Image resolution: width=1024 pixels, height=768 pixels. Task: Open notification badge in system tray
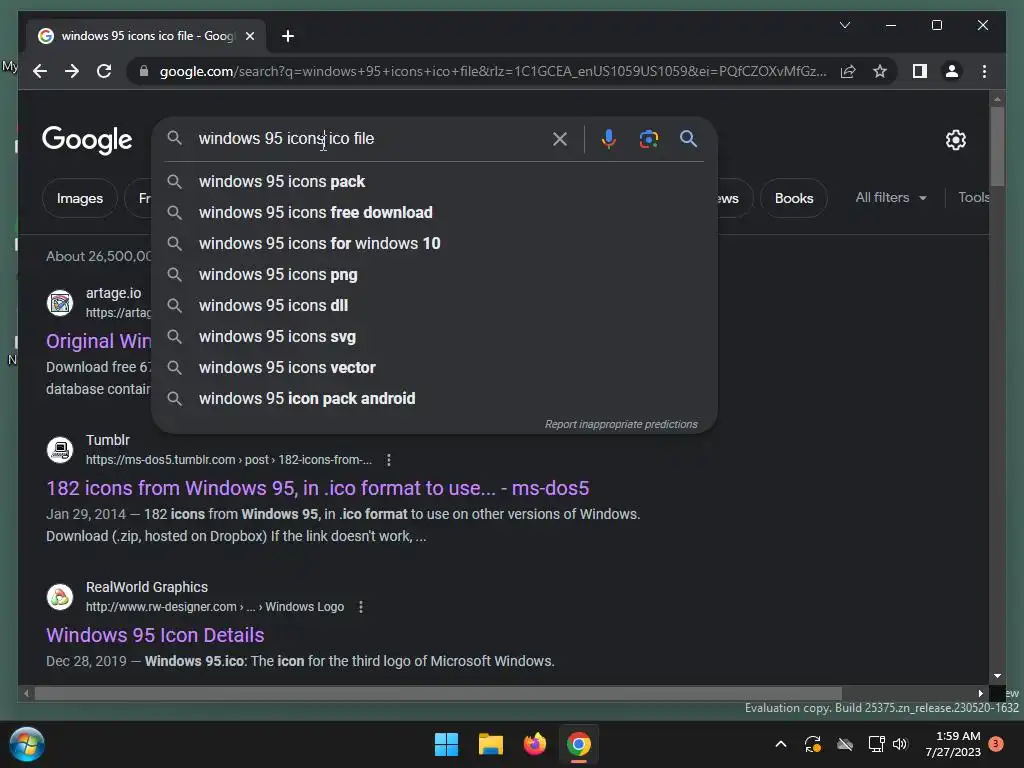click(x=996, y=744)
